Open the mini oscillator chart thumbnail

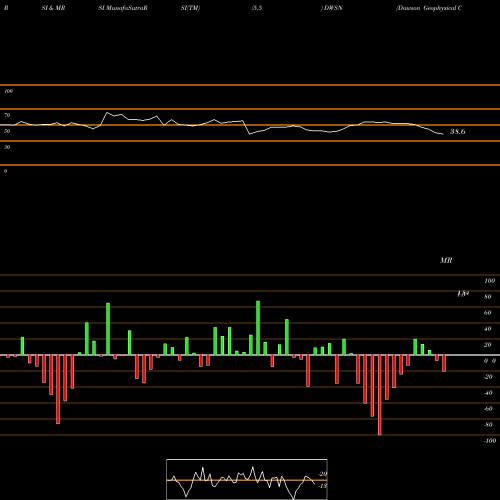tap(247, 479)
